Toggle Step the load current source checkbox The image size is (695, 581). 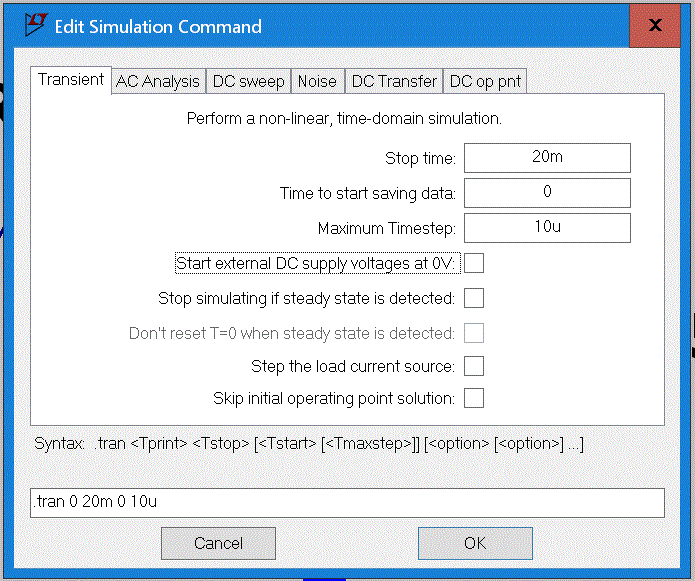point(474,366)
